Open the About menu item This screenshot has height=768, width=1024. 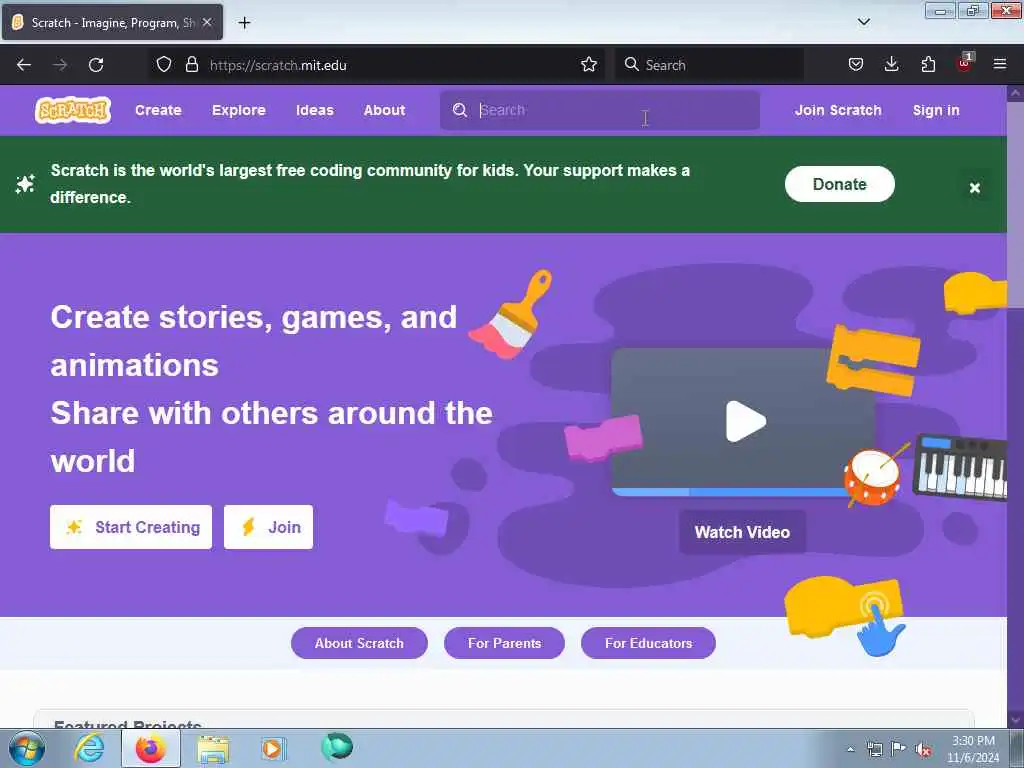[384, 110]
